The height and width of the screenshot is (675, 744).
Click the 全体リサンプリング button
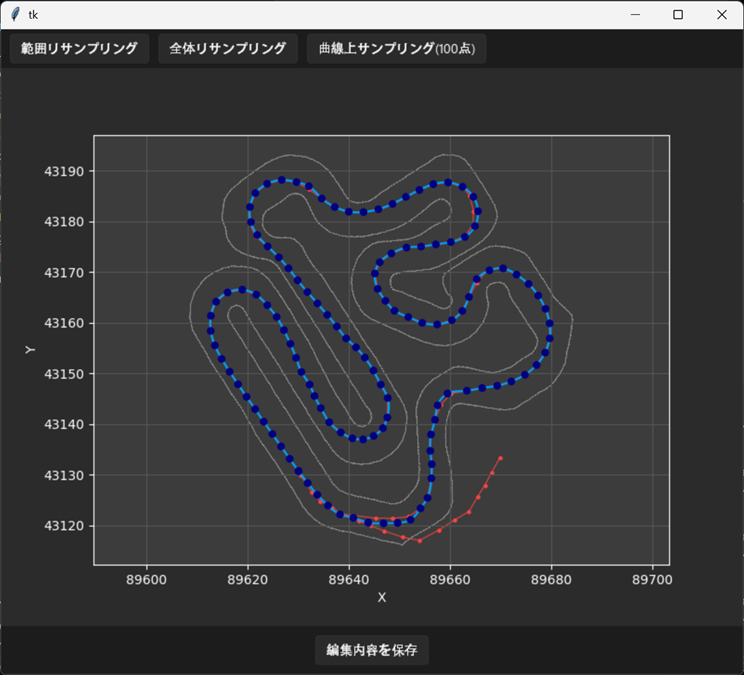click(228, 48)
